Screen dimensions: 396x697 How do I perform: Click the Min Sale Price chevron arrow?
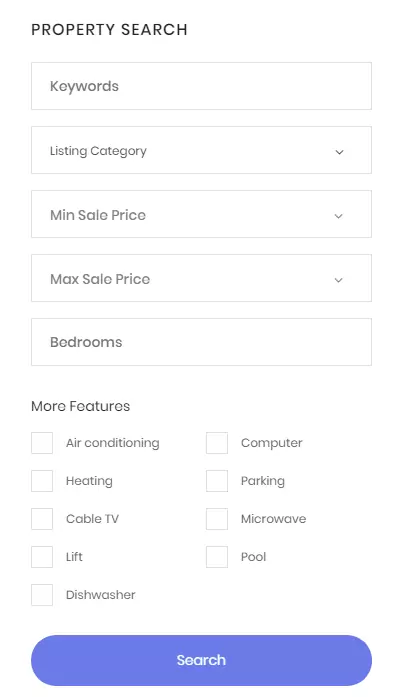(339, 216)
